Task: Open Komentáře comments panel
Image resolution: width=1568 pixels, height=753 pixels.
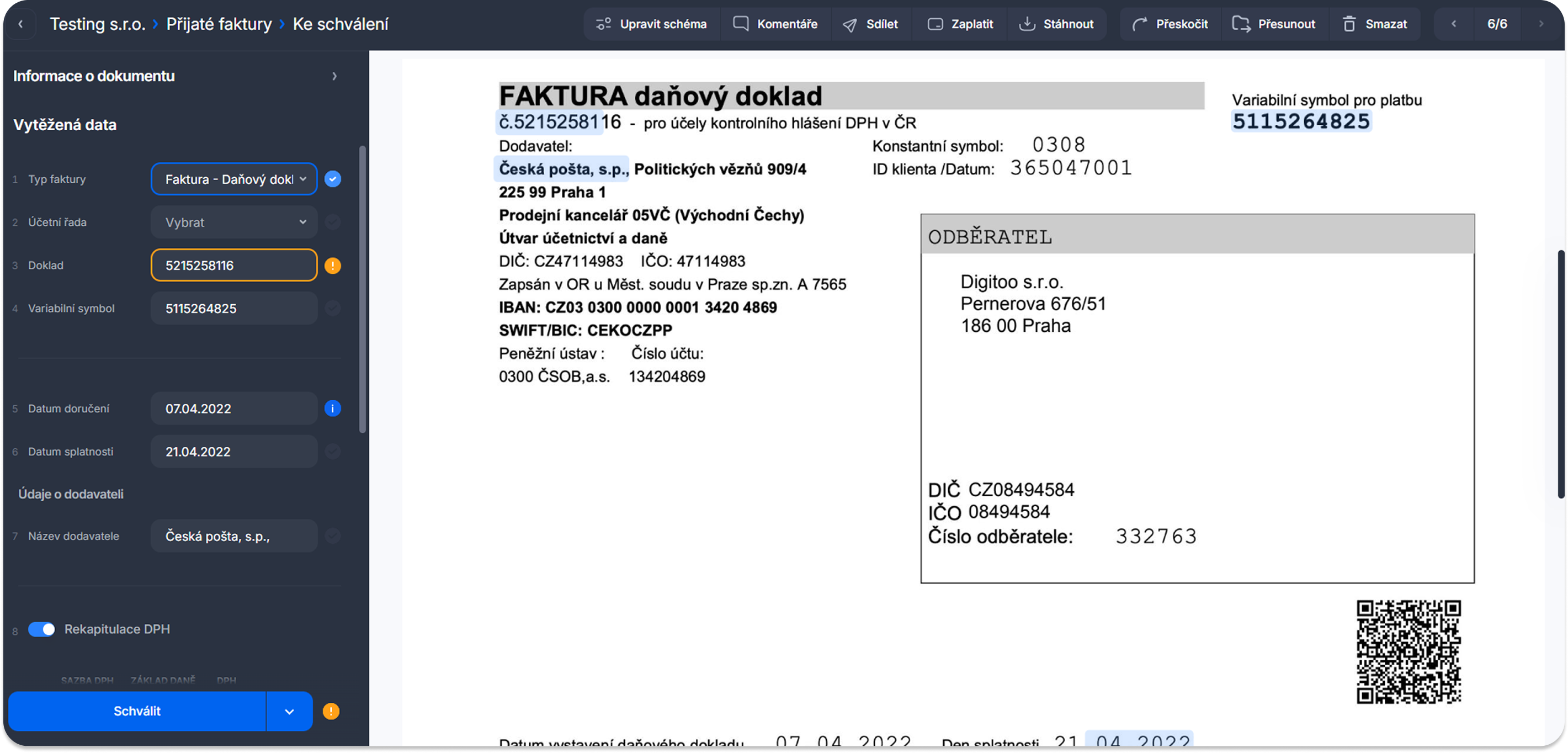Action: coord(775,24)
